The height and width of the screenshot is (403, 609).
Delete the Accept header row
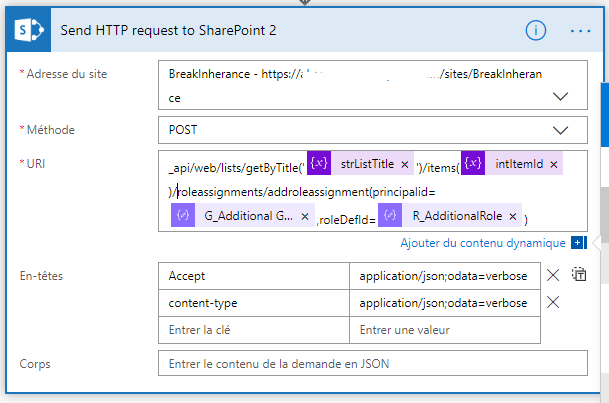pos(553,275)
